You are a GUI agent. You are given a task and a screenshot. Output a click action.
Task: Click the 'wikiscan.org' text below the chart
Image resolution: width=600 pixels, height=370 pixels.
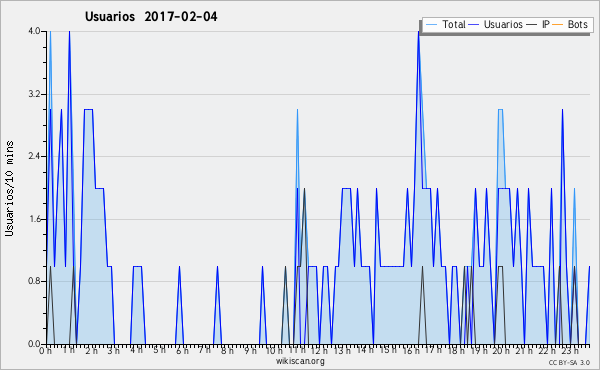coord(300,361)
